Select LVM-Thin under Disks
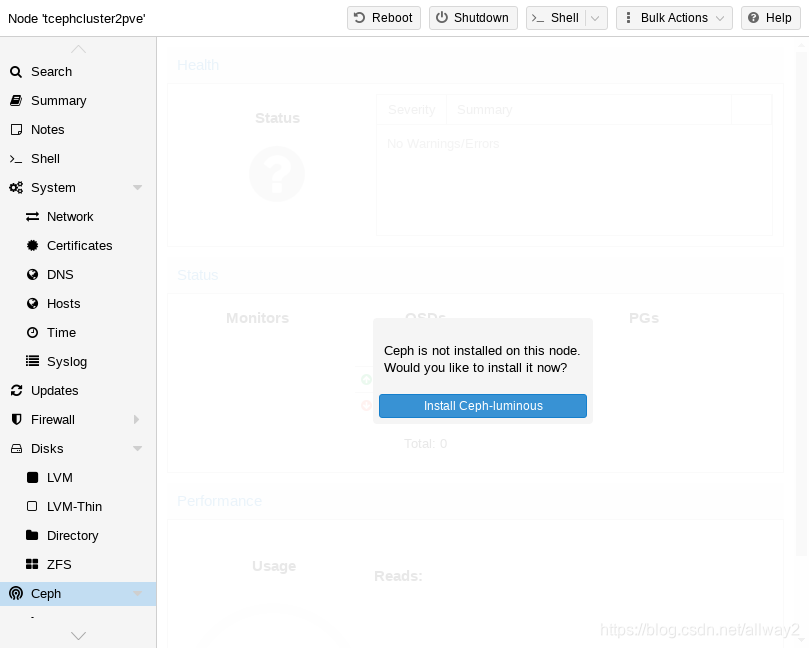Screen dimensions: 809x648 point(78,507)
